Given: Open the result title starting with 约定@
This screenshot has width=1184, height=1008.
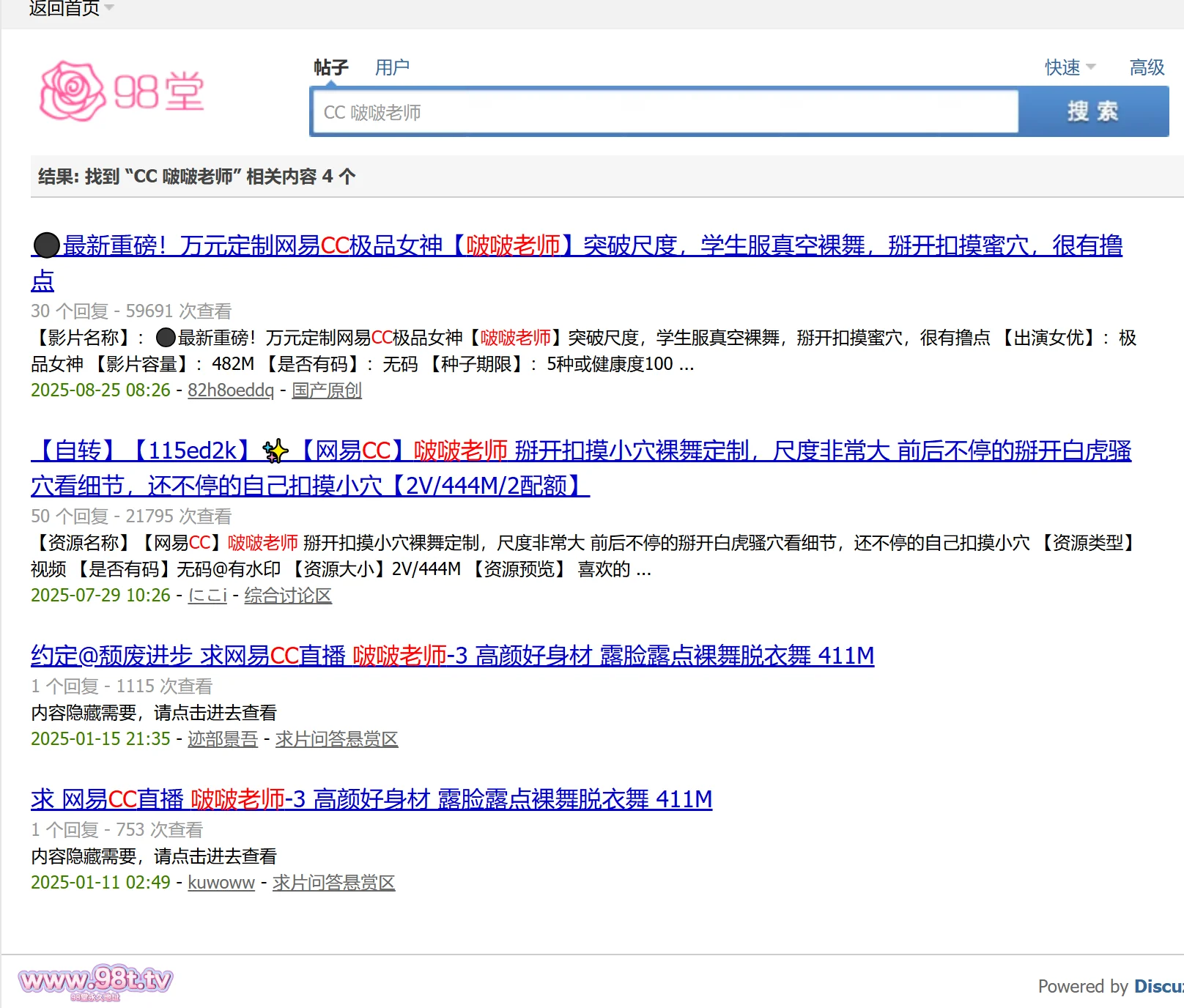Looking at the screenshot, I should pos(452,656).
